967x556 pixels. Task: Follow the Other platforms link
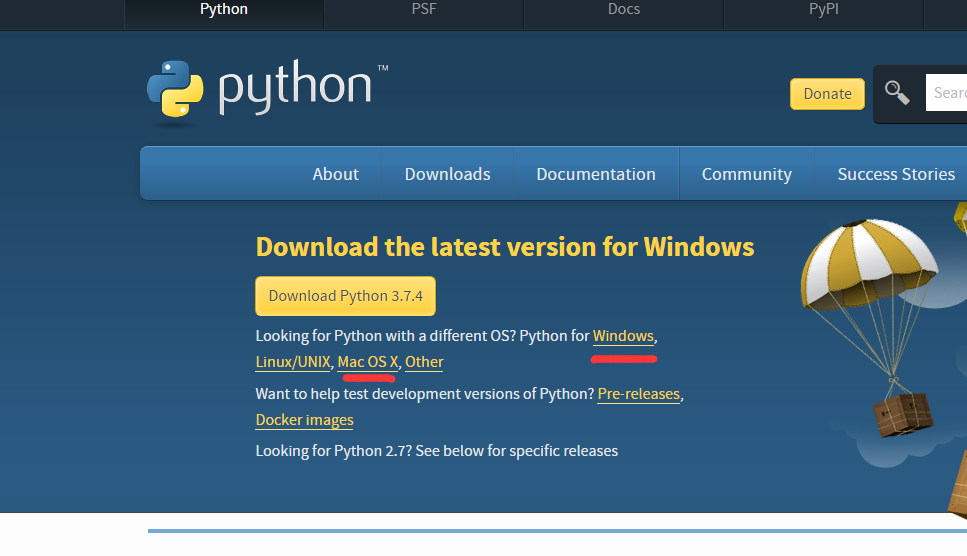[x=424, y=362]
